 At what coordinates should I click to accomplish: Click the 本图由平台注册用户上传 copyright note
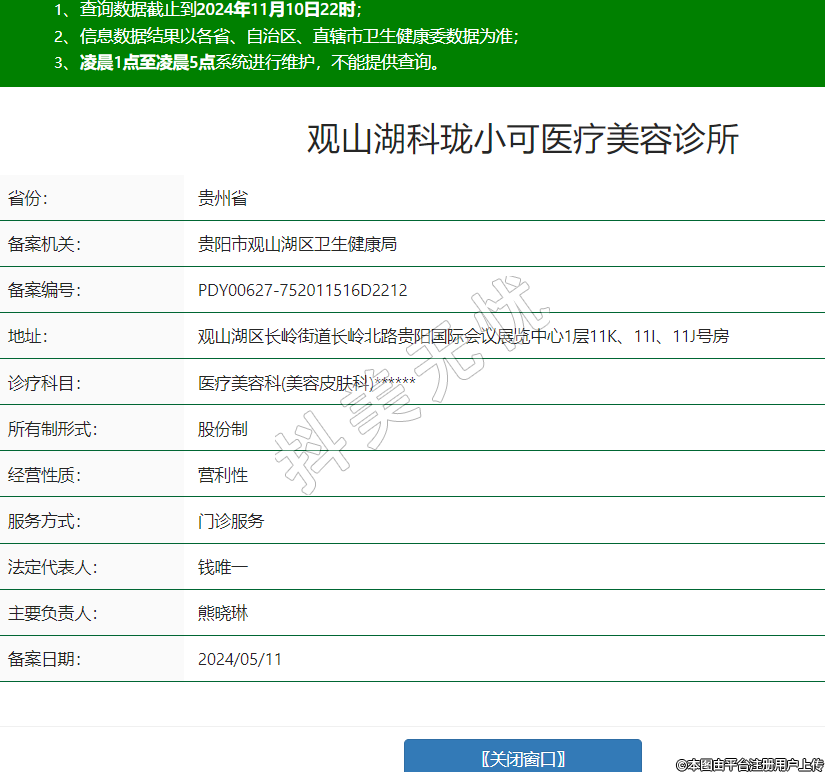[749, 764]
